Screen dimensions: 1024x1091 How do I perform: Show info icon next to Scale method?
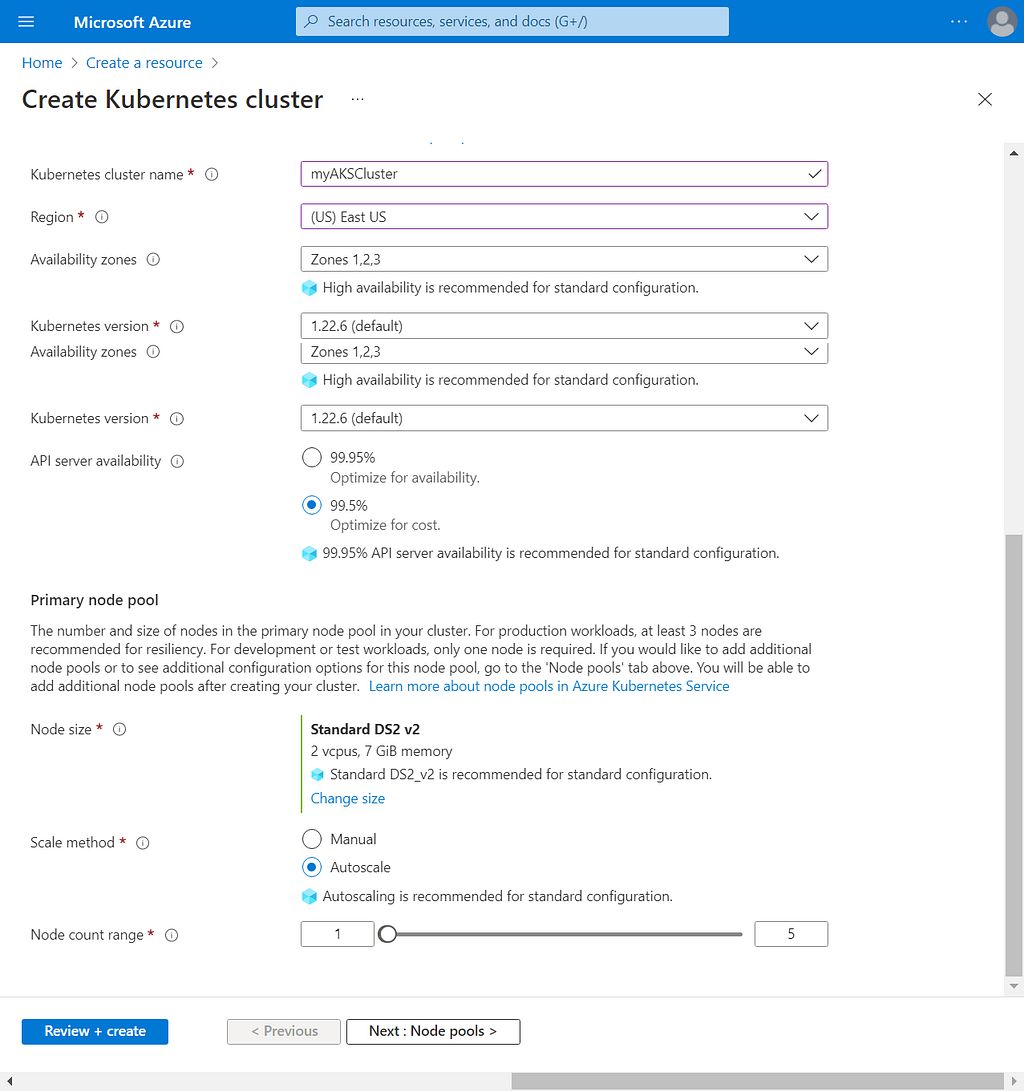coord(143,843)
